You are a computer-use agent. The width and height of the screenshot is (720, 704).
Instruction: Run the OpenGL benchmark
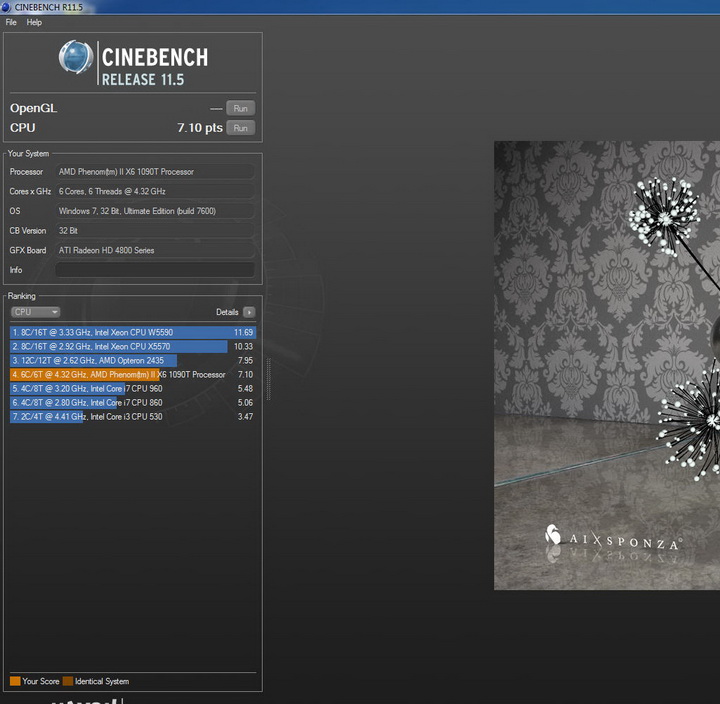[x=241, y=108]
